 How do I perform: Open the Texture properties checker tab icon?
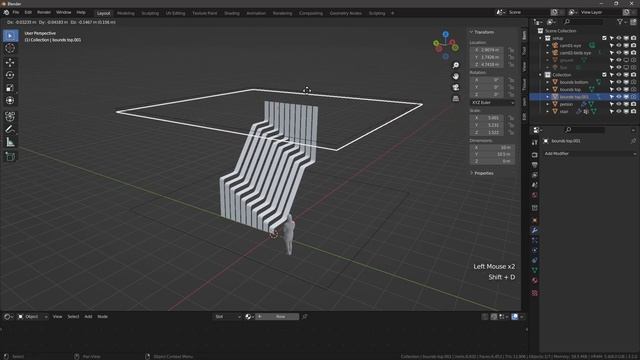535,293
